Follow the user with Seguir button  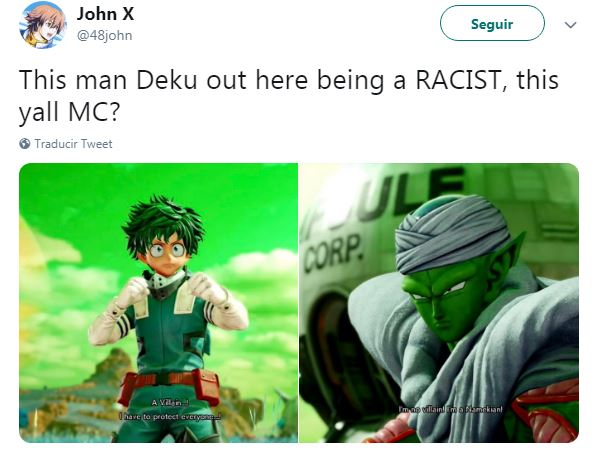click(492, 23)
